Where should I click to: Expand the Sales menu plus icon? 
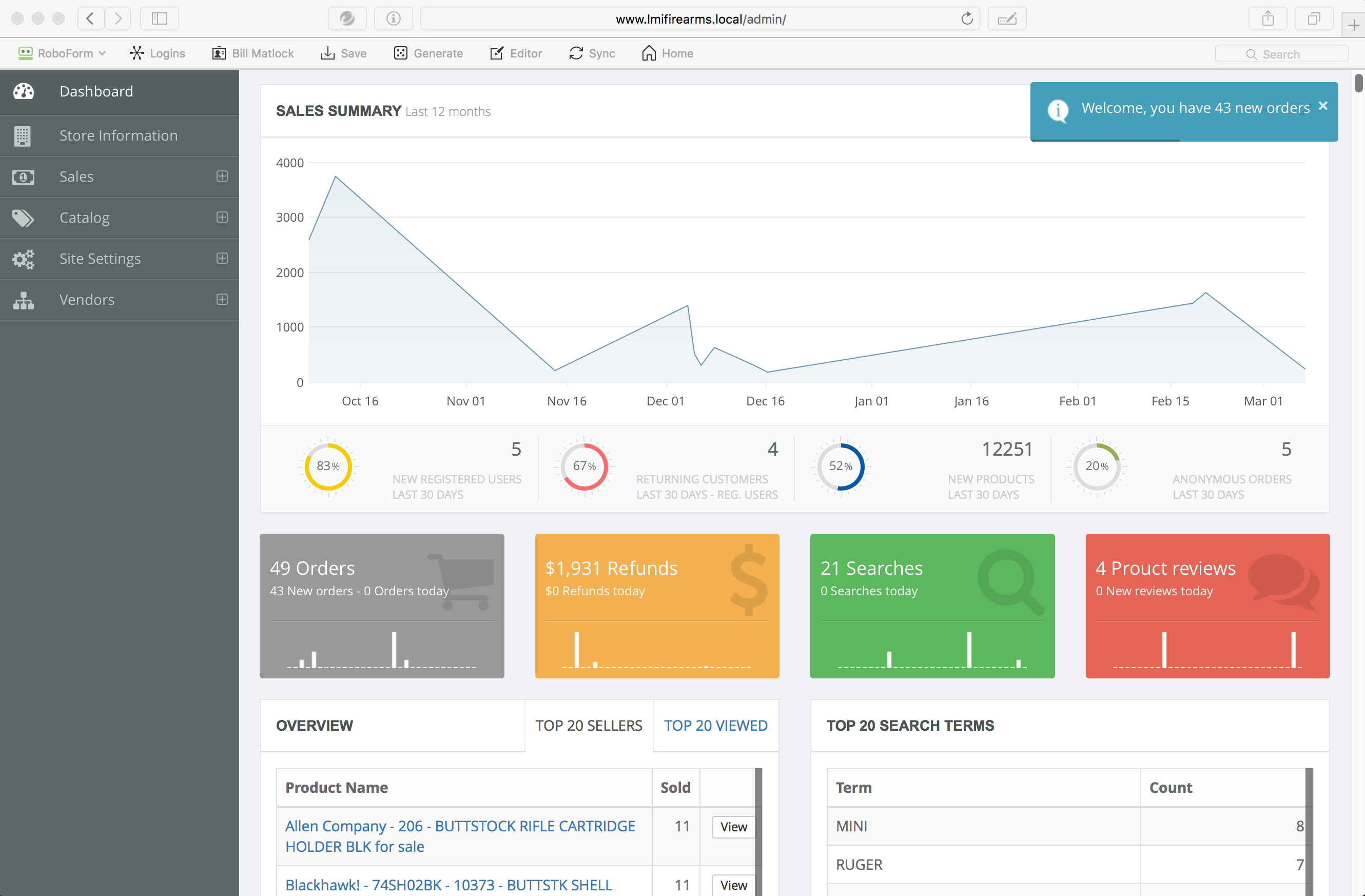tap(222, 176)
